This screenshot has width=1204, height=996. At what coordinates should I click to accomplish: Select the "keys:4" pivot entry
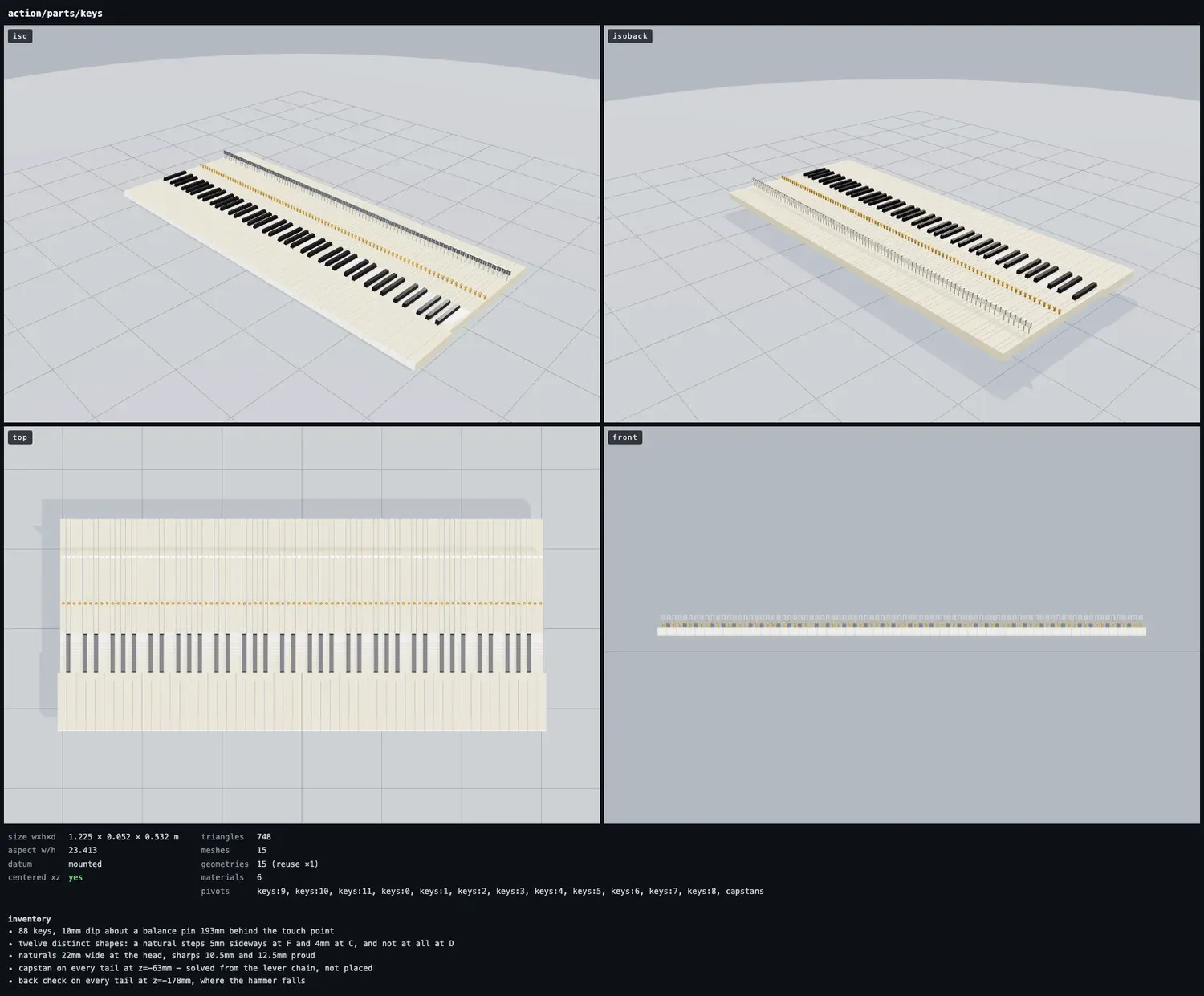tap(549, 892)
